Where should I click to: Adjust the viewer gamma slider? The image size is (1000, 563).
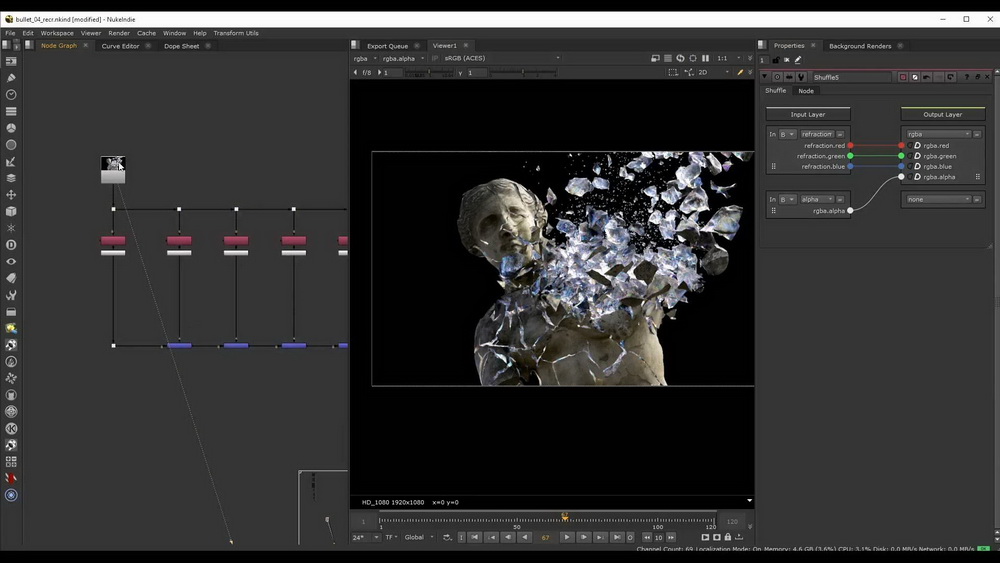[x=523, y=73]
